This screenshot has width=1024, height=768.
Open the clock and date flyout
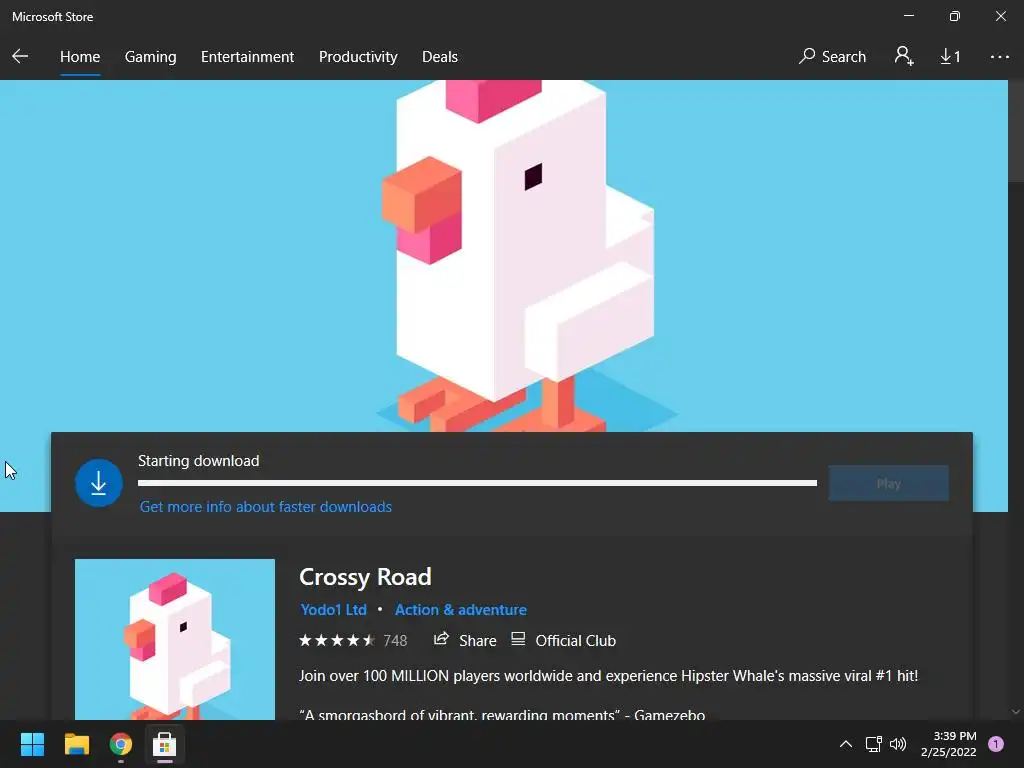point(948,744)
